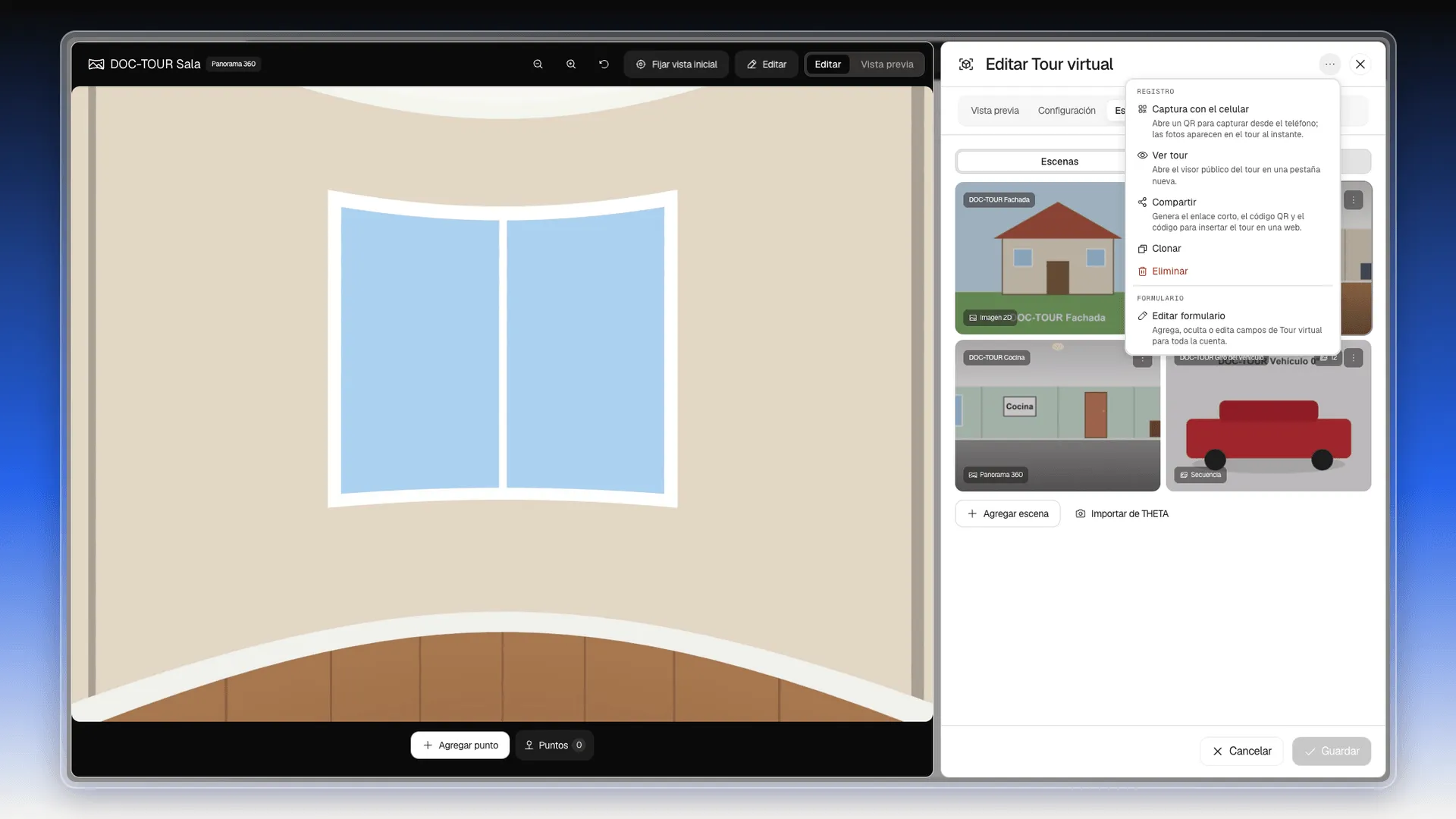Choose Captura con el celular option
This screenshot has width=1456, height=819.
[1233, 121]
